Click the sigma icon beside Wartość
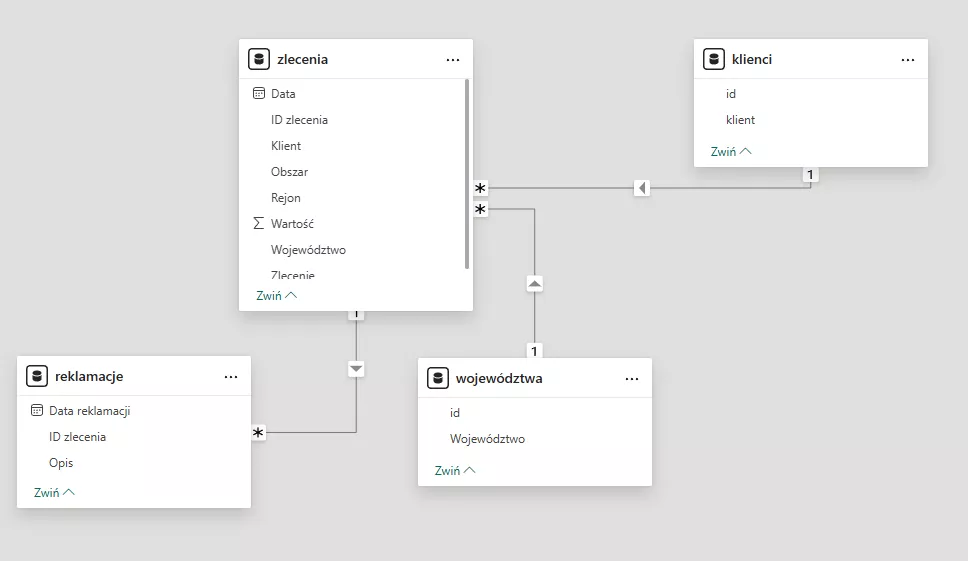 [259, 224]
